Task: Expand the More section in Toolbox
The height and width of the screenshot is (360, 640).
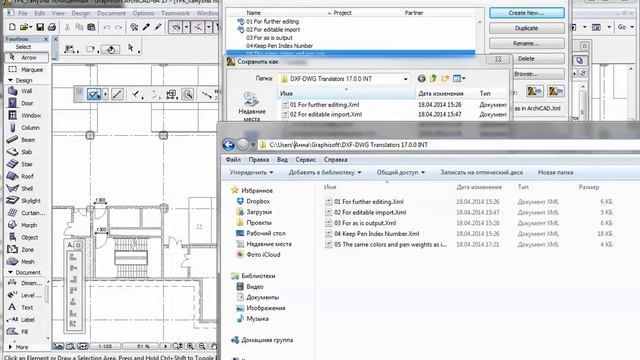Action: click(x=10, y=347)
